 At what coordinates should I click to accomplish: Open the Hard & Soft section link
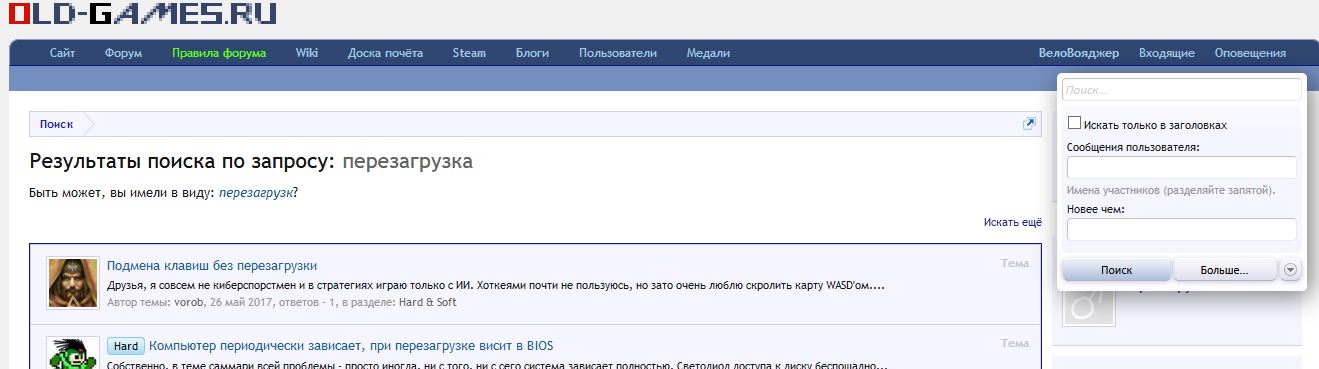point(428,302)
